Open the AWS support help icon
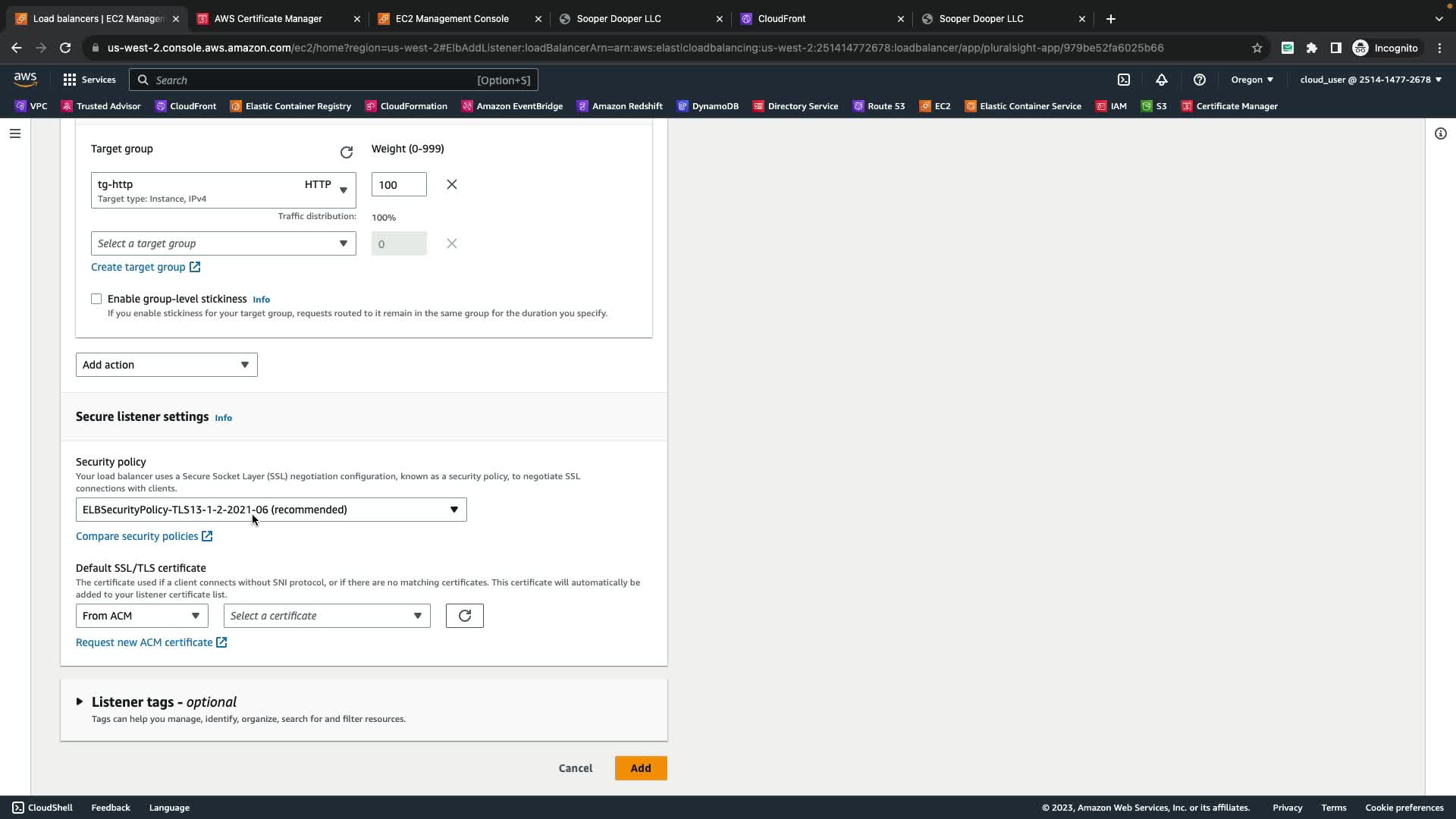Screen dimensions: 1456x819 (x=1200, y=80)
